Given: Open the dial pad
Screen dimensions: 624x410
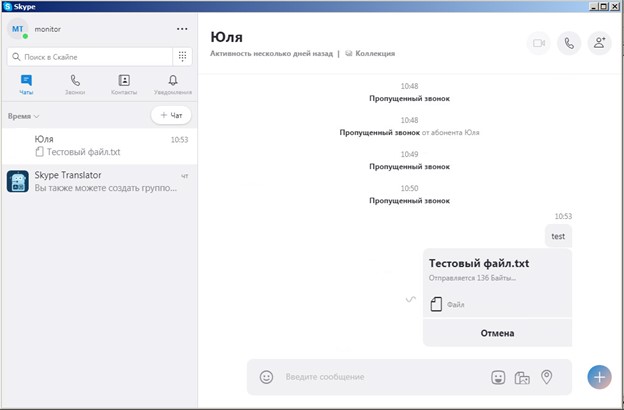Looking at the screenshot, I should (182, 57).
